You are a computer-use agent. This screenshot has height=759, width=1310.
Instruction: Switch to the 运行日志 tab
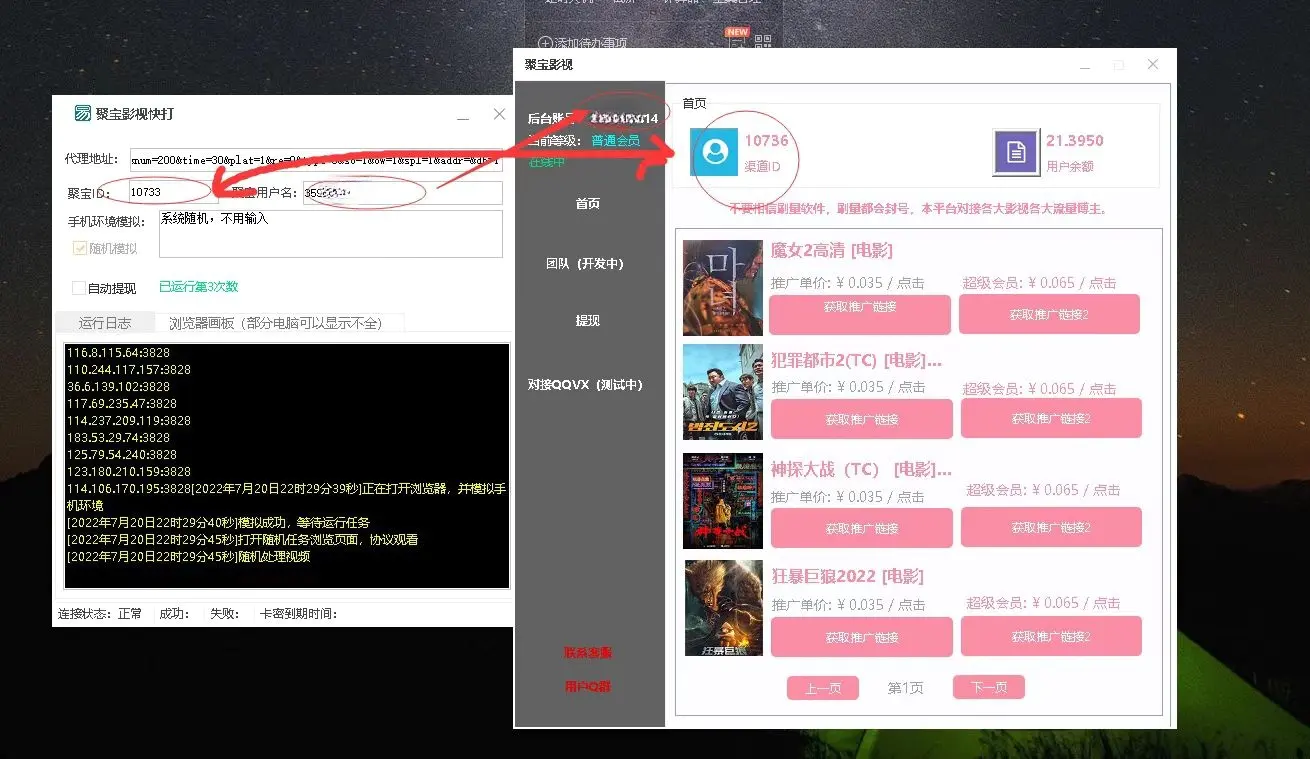105,323
